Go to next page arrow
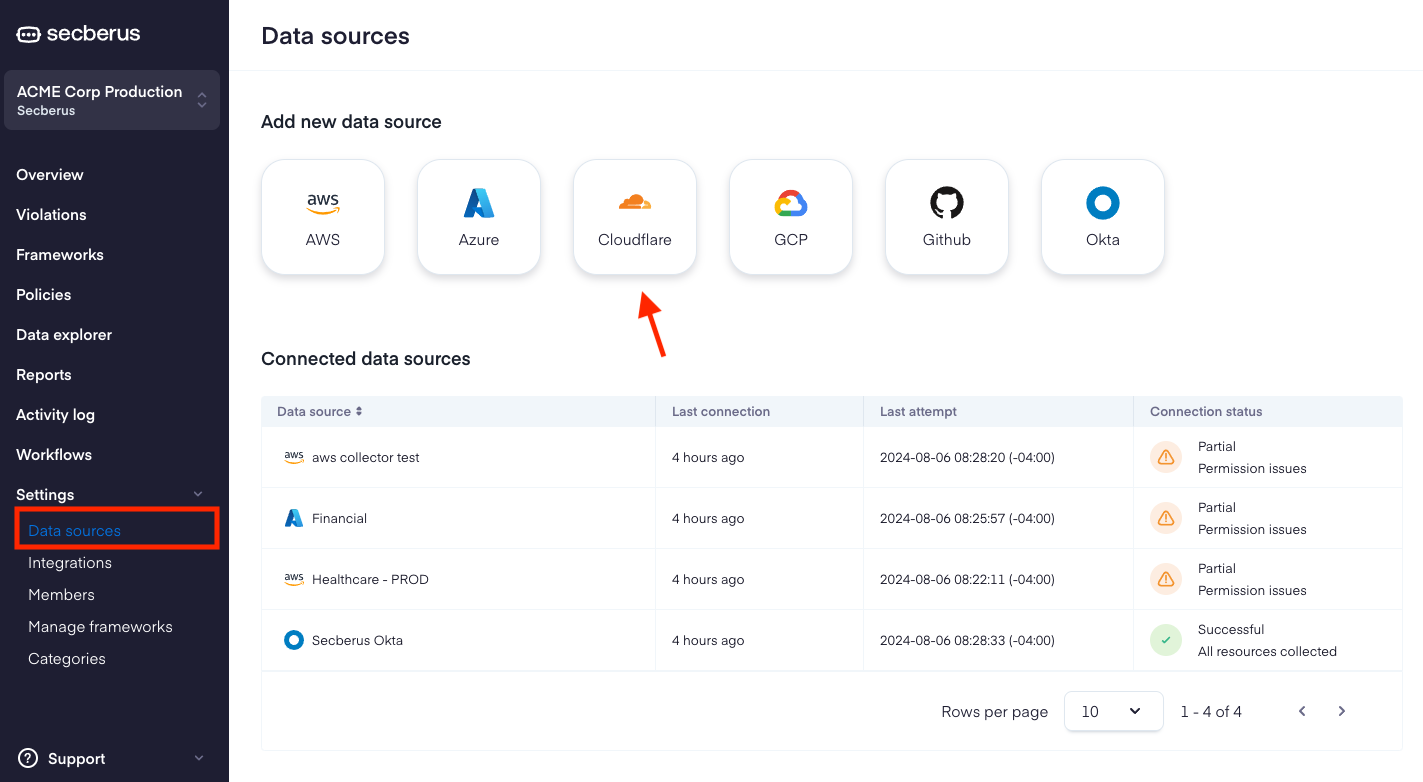 click(x=1342, y=711)
